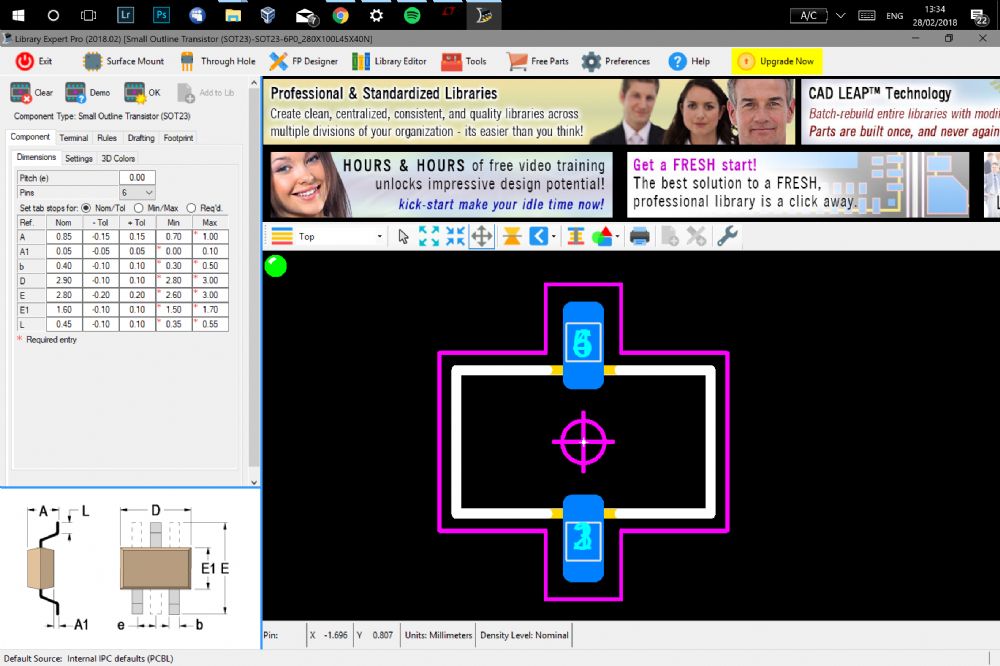The width and height of the screenshot is (1000, 666).
Task: Open Chrome from the taskbar
Action: (x=341, y=15)
